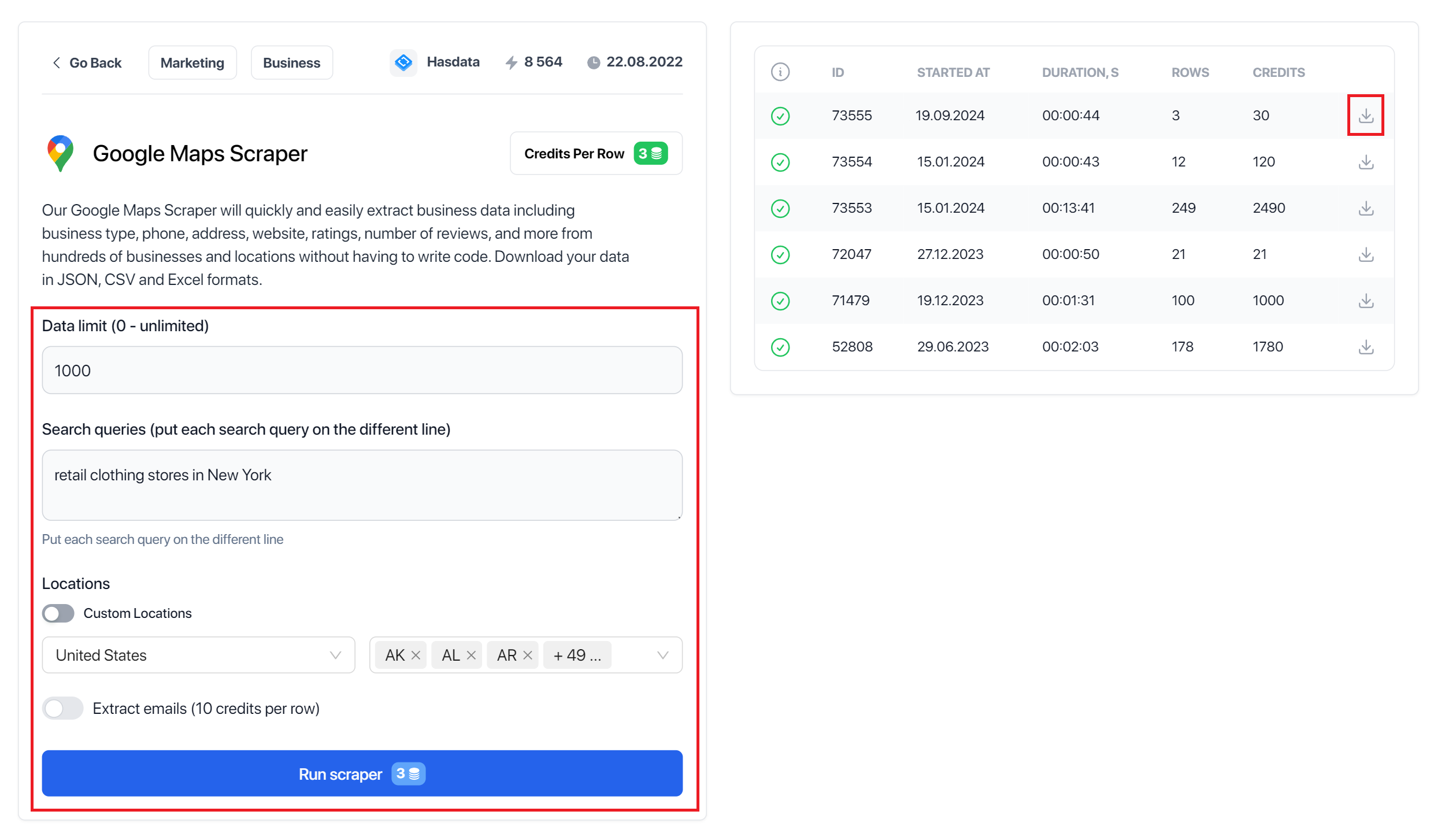Click the download icon for task 73554

(1365, 161)
